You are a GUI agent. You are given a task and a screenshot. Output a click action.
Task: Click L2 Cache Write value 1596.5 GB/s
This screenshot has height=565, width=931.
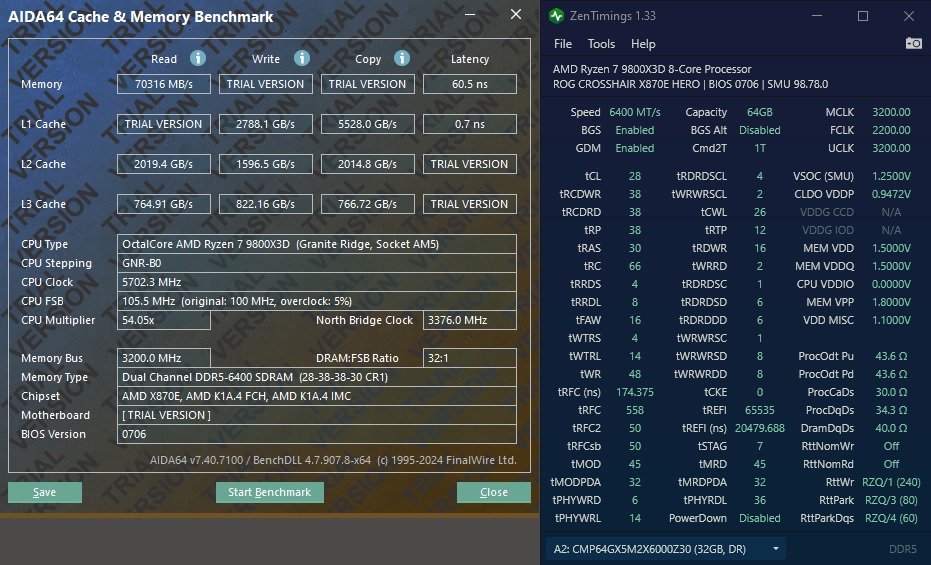pos(266,164)
